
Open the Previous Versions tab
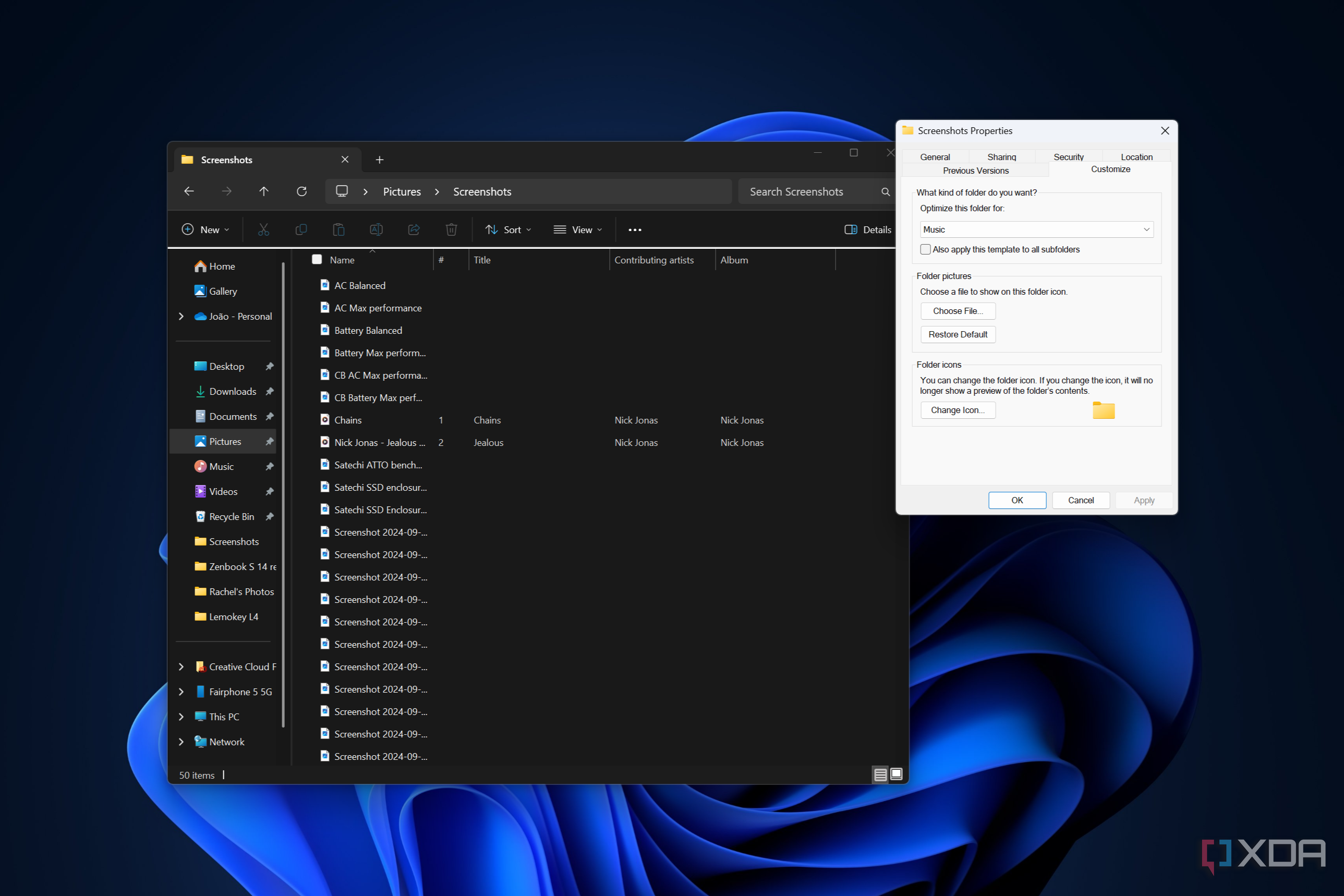[975, 171]
